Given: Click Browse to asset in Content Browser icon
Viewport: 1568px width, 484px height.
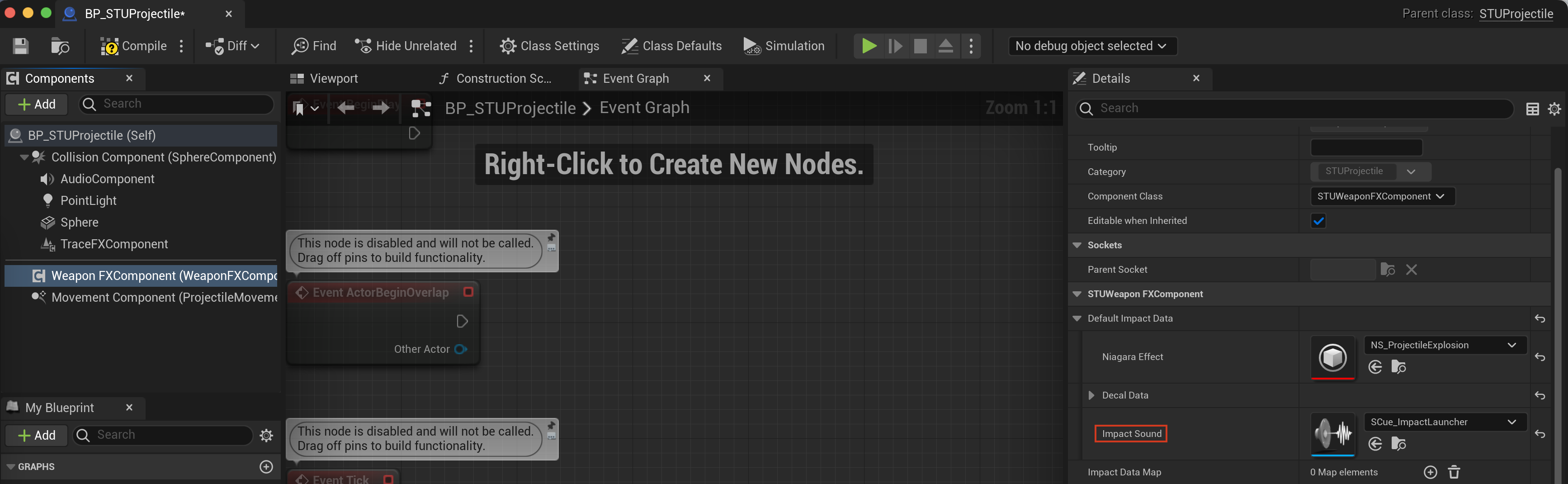Looking at the screenshot, I should (60, 46).
